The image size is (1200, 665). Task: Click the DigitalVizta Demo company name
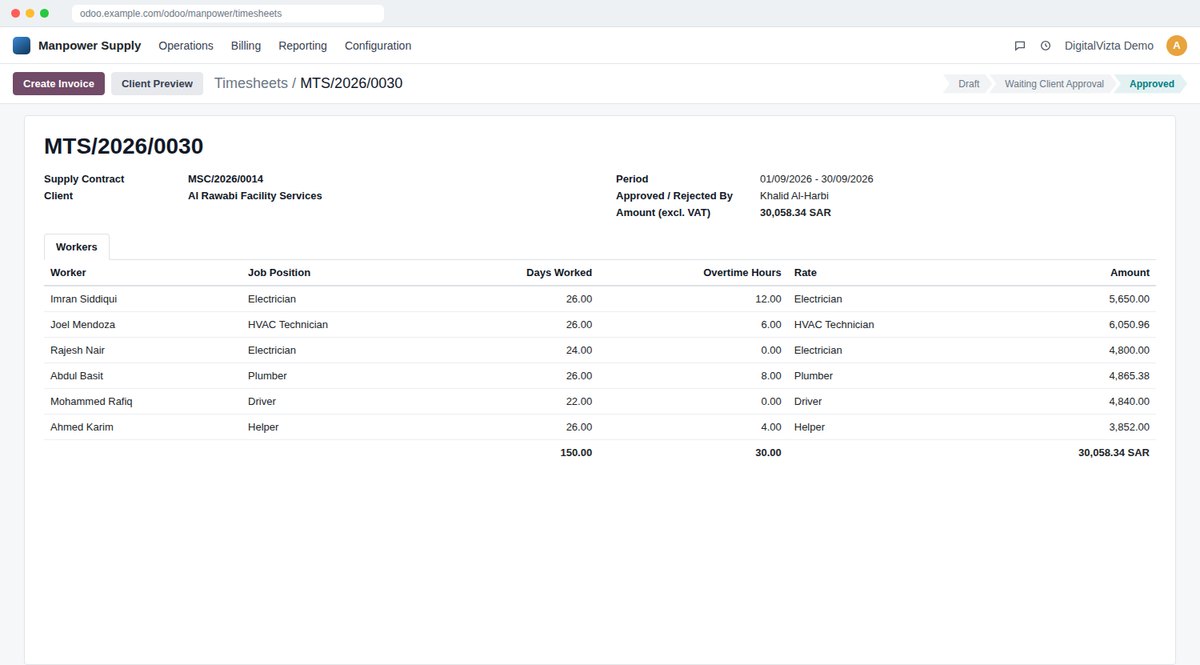click(1109, 46)
